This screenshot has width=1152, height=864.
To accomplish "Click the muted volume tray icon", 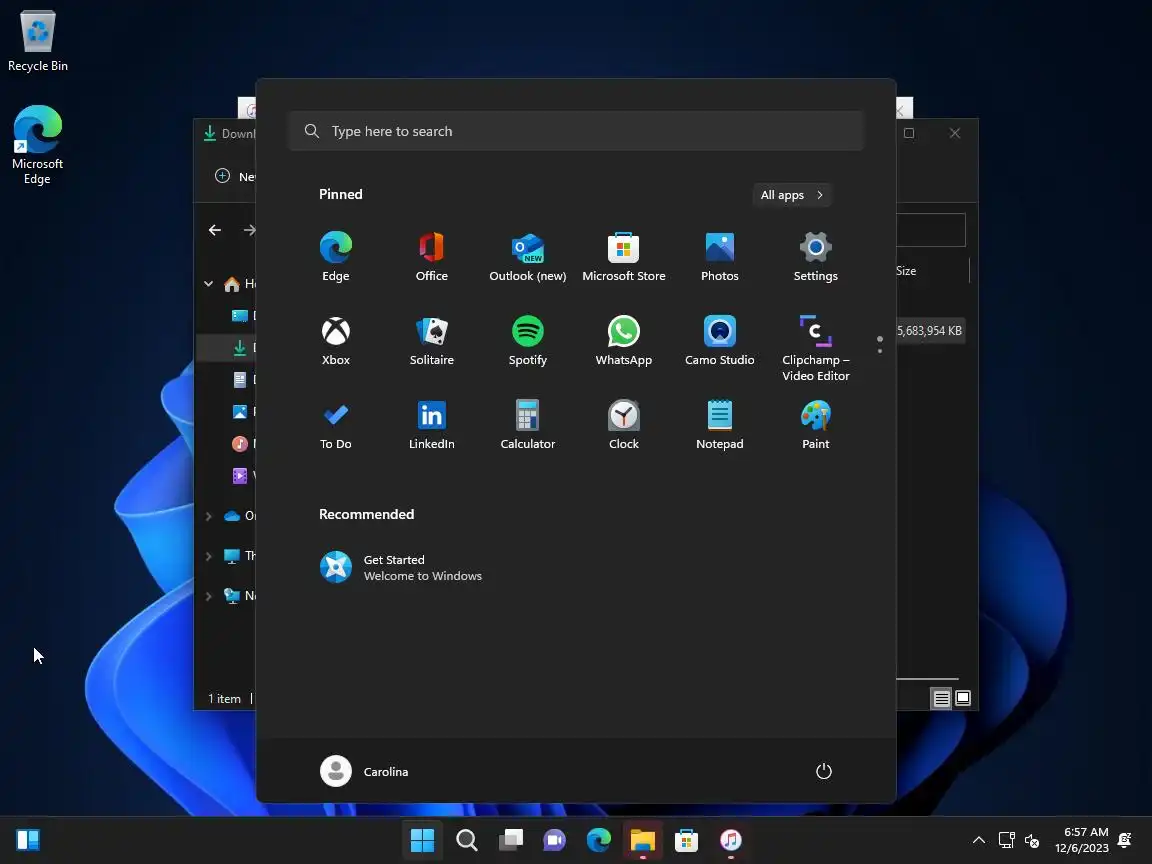I will pos(1032,840).
